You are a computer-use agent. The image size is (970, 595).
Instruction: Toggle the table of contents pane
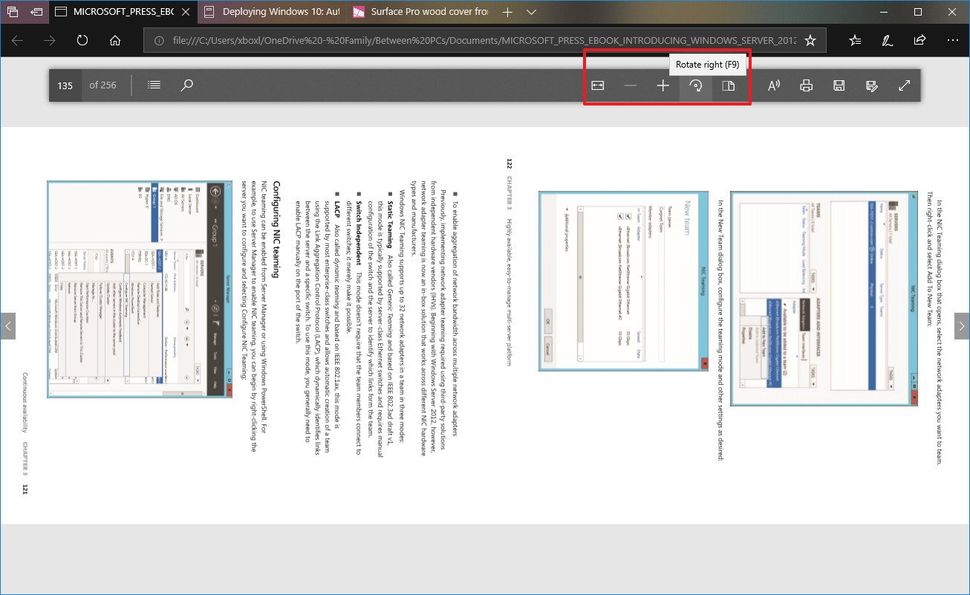tap(153, 85)
